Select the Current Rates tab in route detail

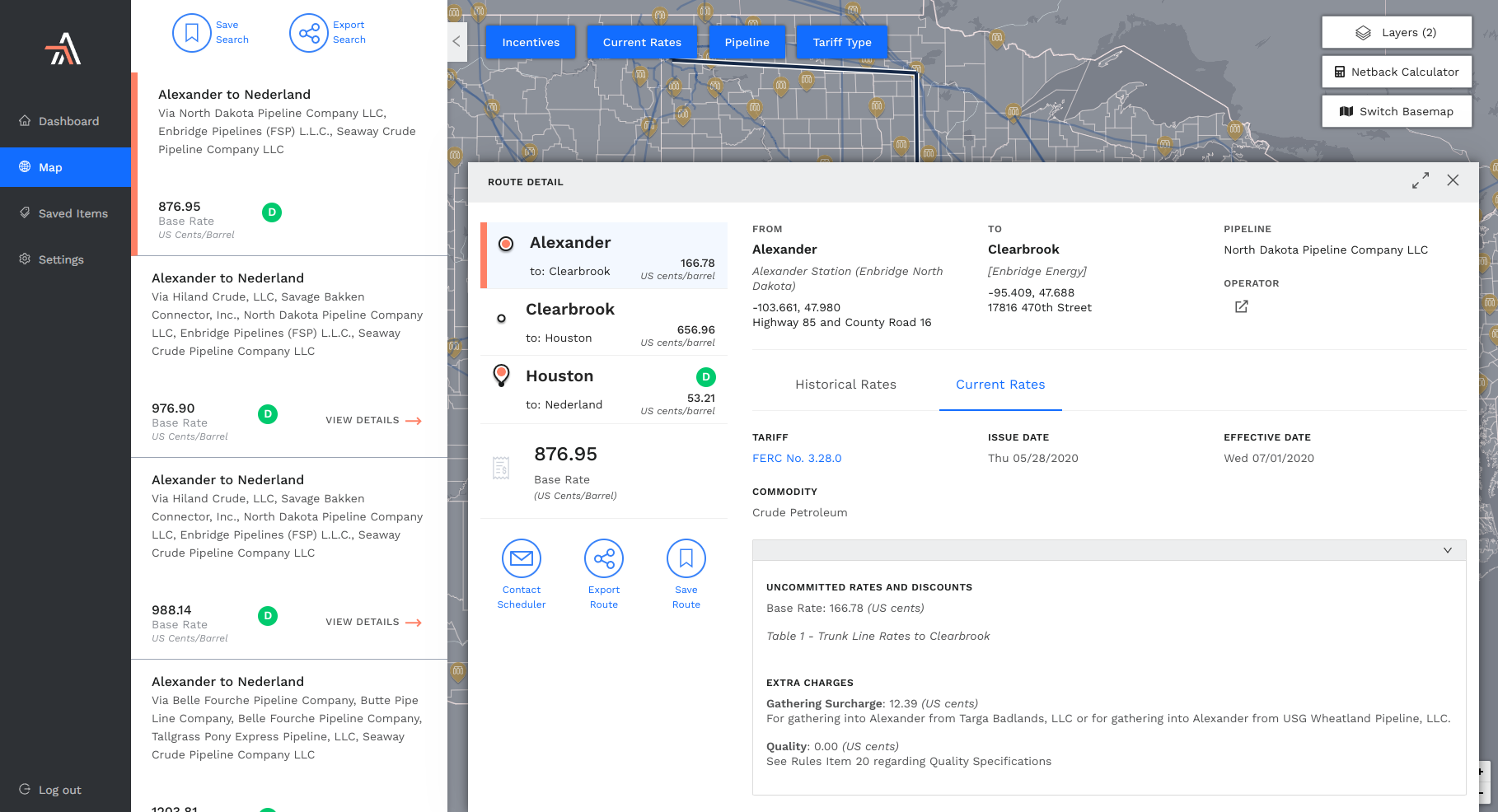[x=1000, y=385]
